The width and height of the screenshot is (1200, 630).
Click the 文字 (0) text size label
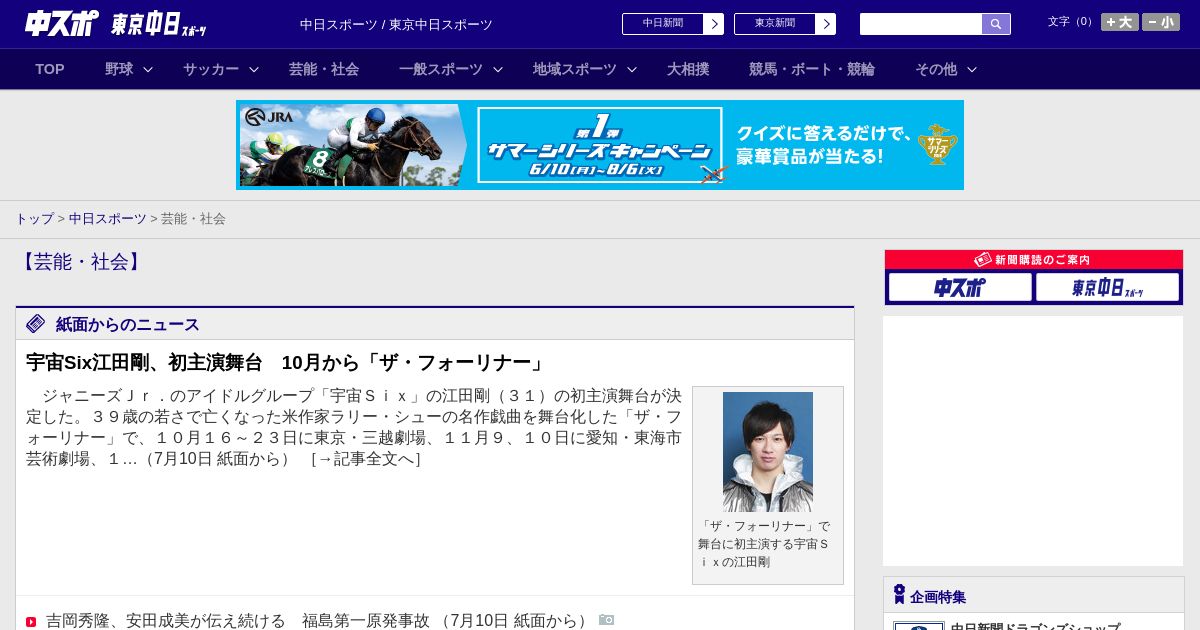[x=1072, y=22]
